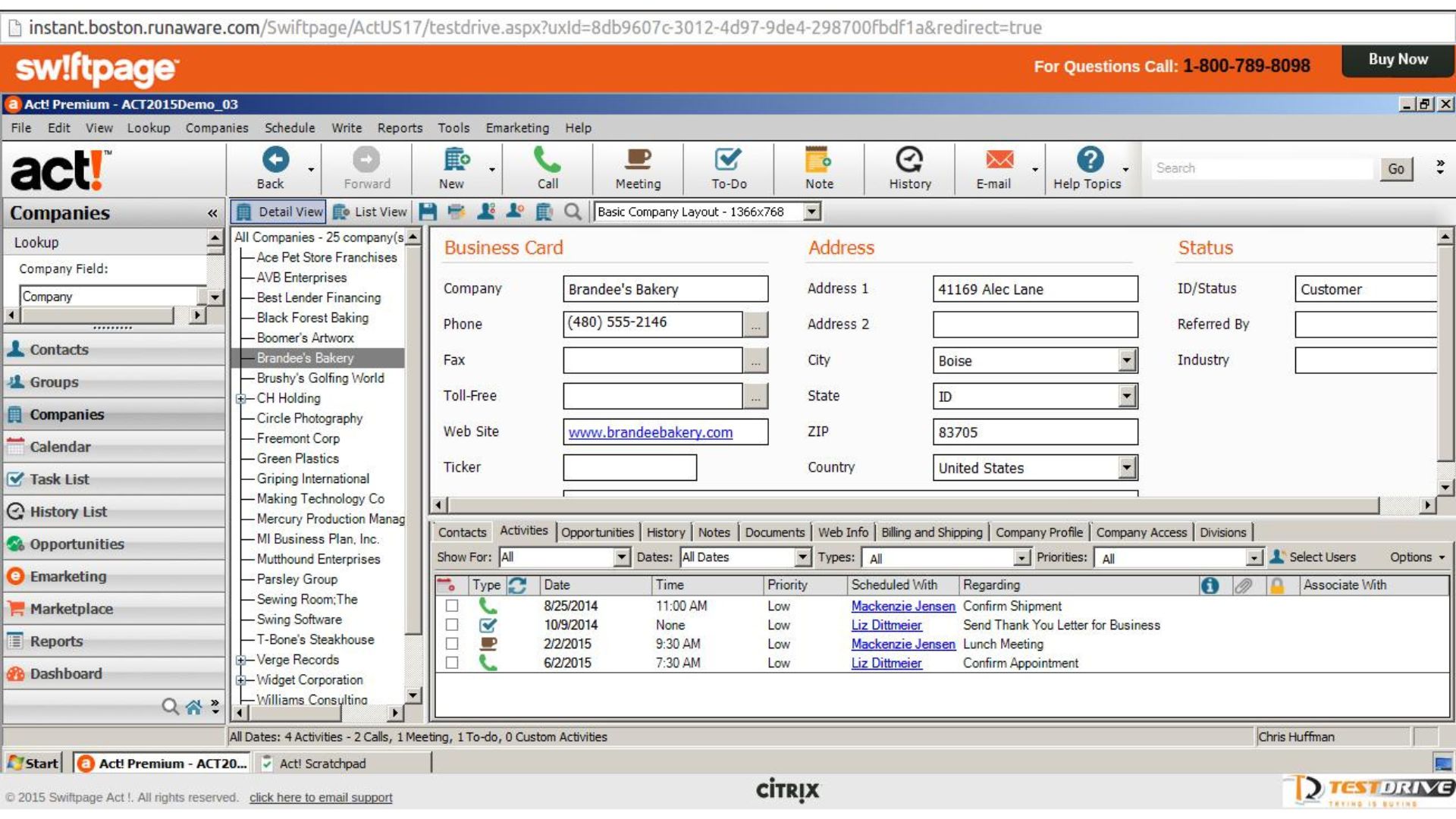This screenshot has height=819, width=1456.
Task: Click the click here to email support link
Action: pyautogui.click(x=321, y=798)
